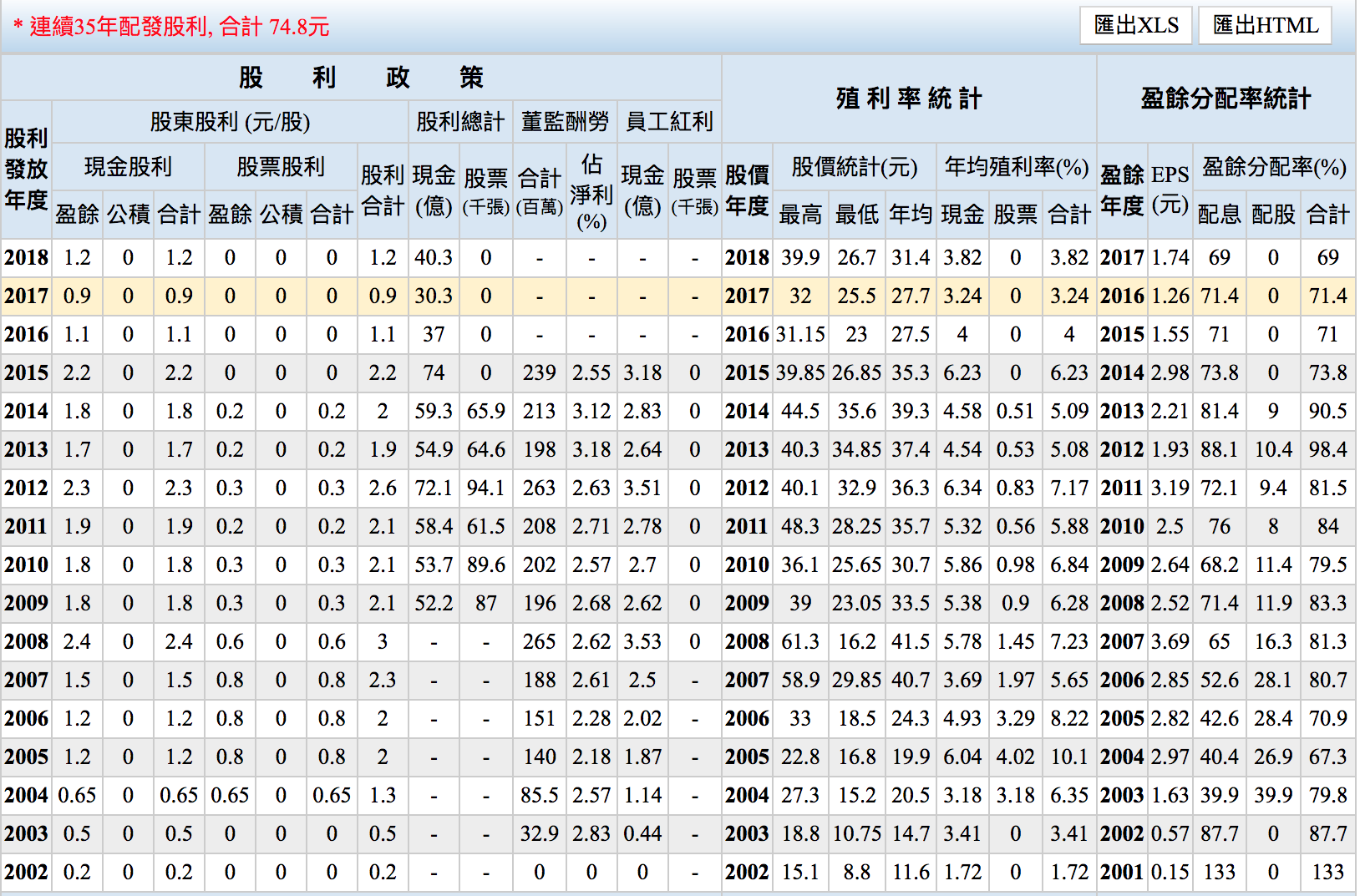The image size is (1360, 896).
Task: Click the EPS (元) column header
Action: tap(1170, 190)
